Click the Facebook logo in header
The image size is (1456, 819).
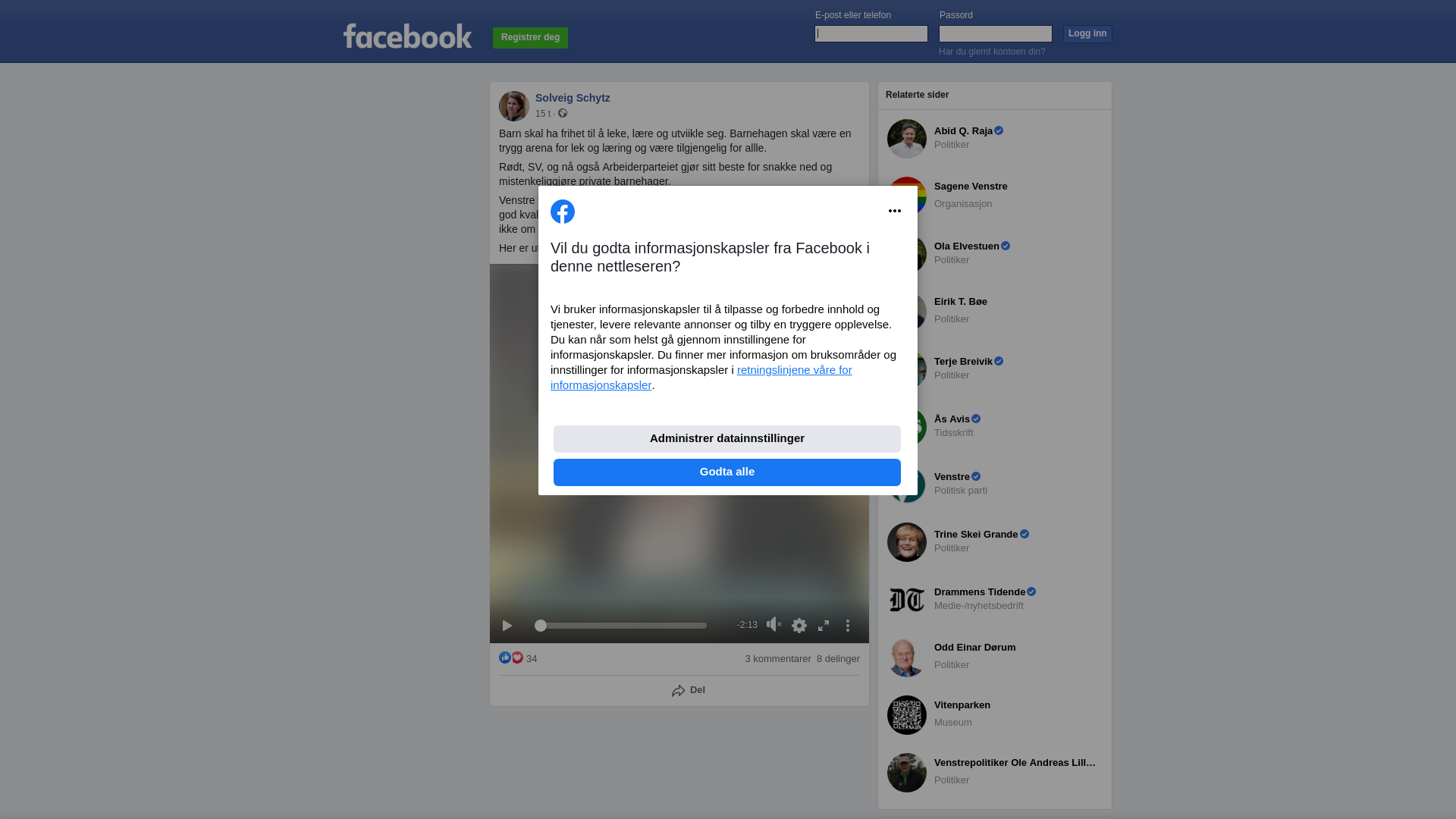pyautogui.click(x=407, y=36)
